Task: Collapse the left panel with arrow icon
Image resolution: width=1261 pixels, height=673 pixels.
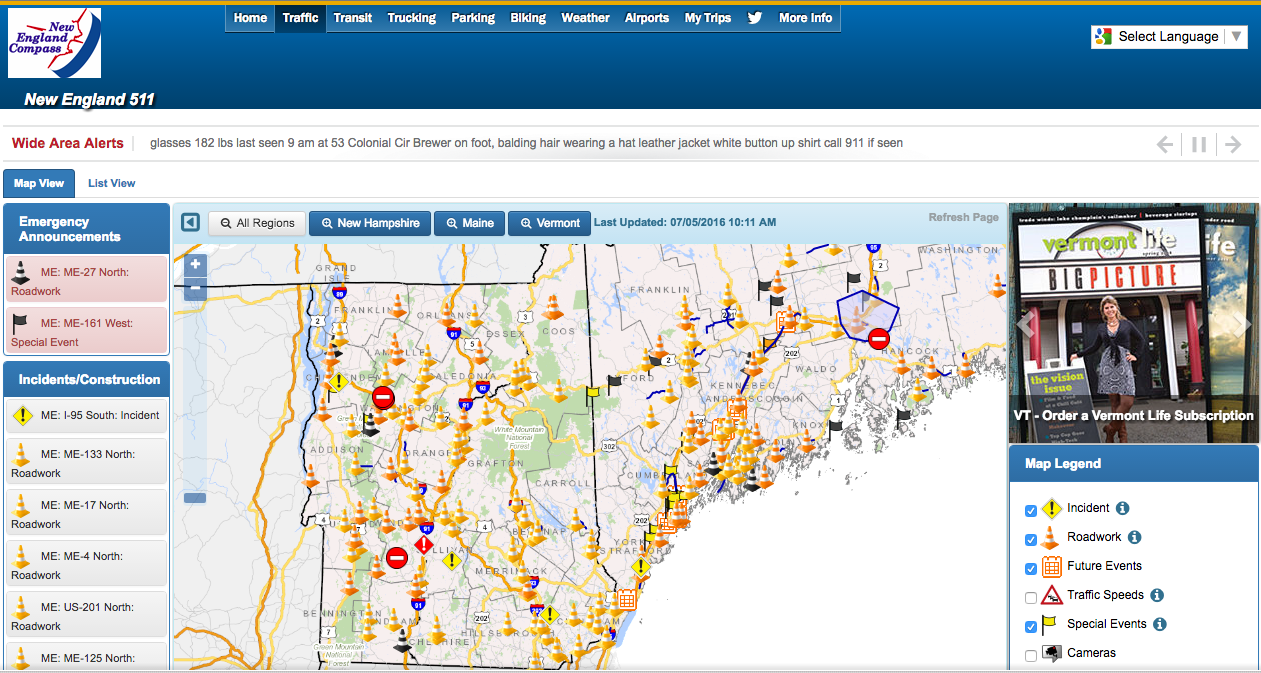Action: tap(190, 222)
